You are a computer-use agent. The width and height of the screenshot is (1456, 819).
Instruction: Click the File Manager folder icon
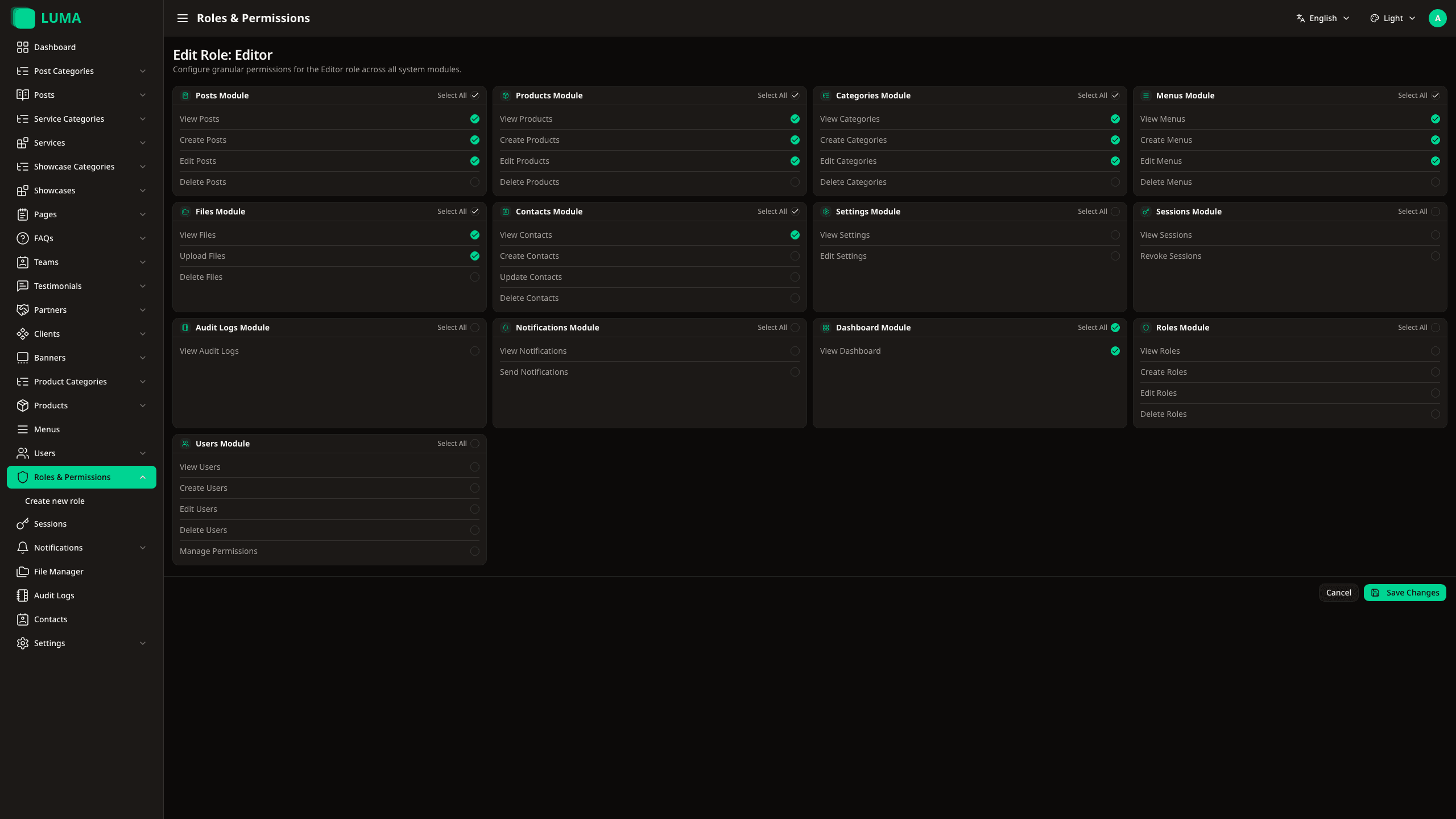(x=23, y=572)
